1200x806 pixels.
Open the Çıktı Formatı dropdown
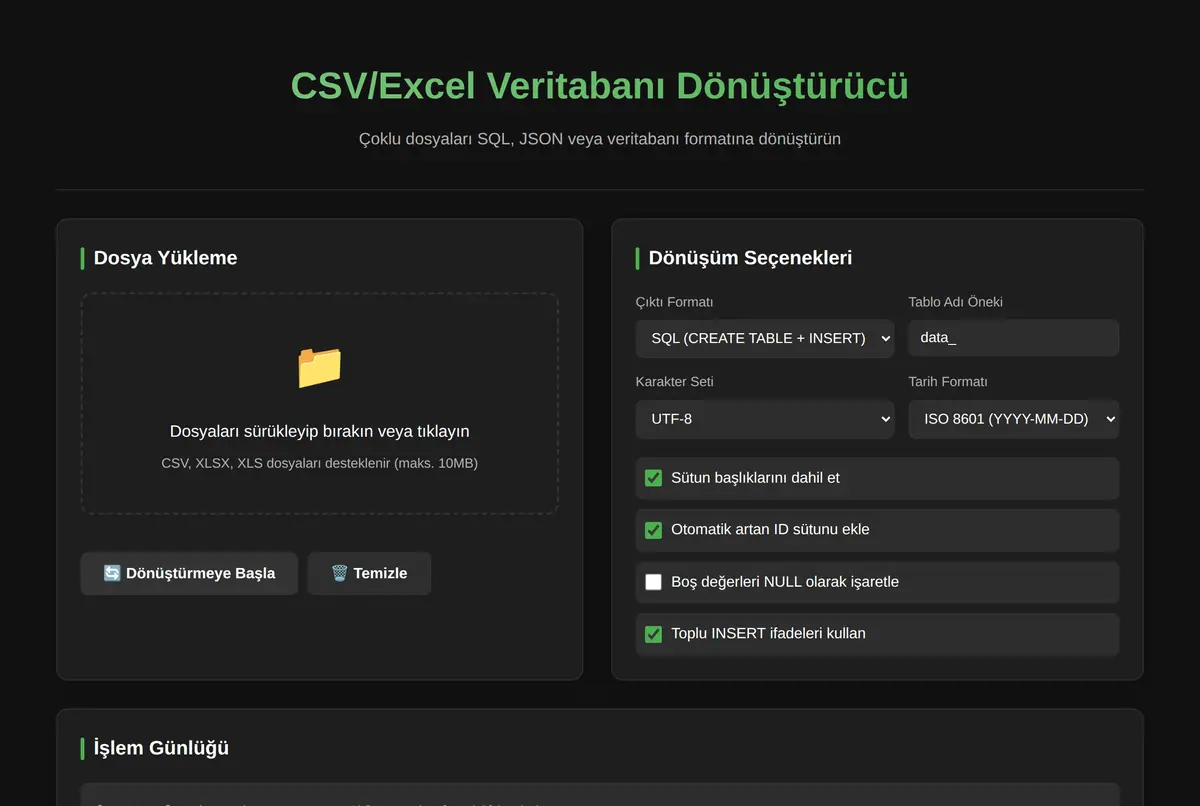pos(765,338)
